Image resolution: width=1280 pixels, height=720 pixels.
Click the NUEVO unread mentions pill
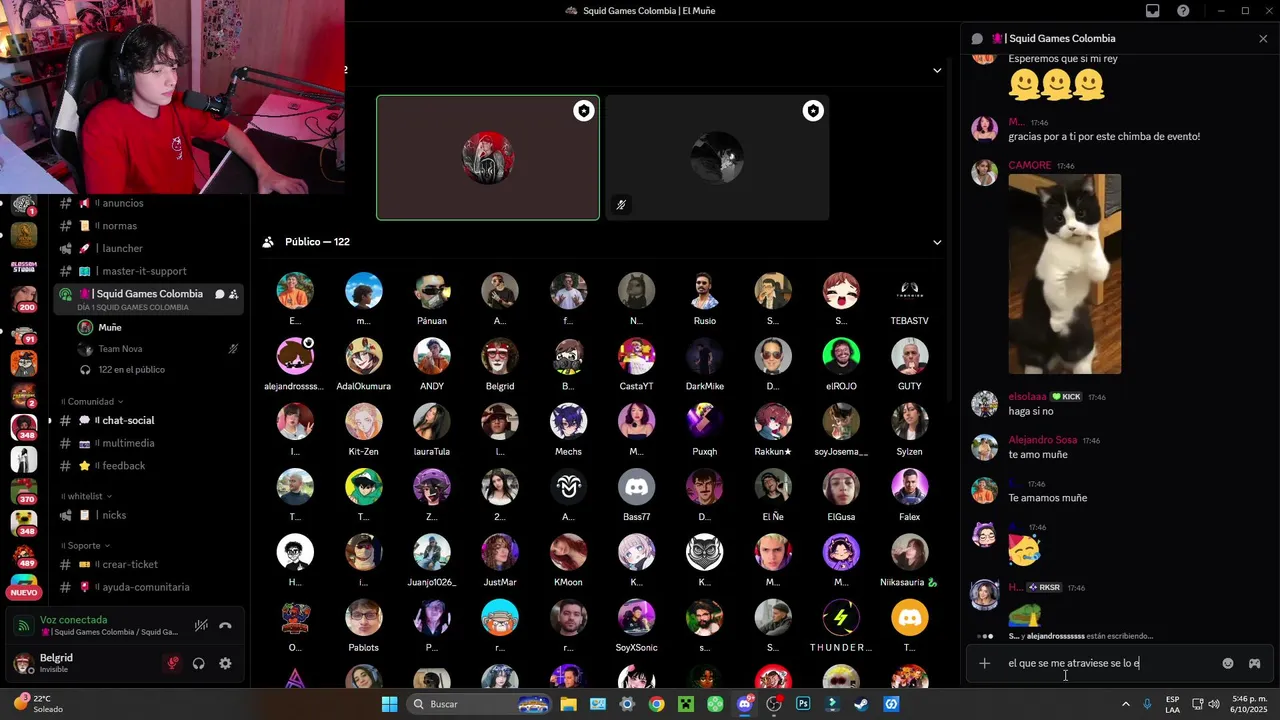point(24,593)
